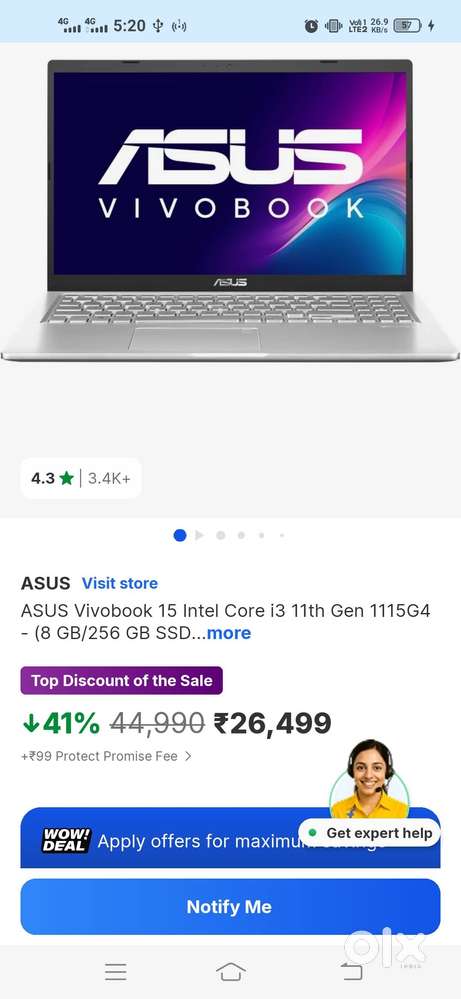Open the Visit store link
Screen dimensions: 461x999
120,583
